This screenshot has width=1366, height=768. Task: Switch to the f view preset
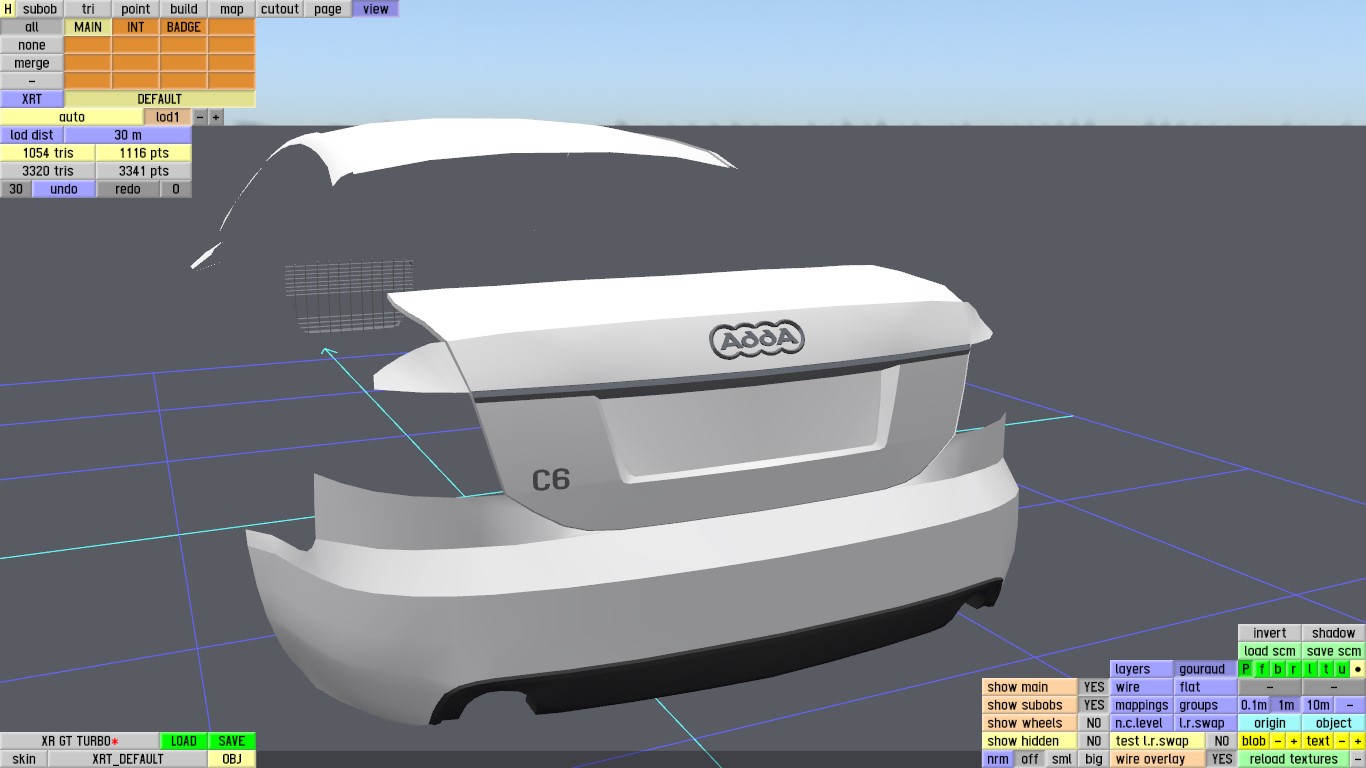point(1262,669)
